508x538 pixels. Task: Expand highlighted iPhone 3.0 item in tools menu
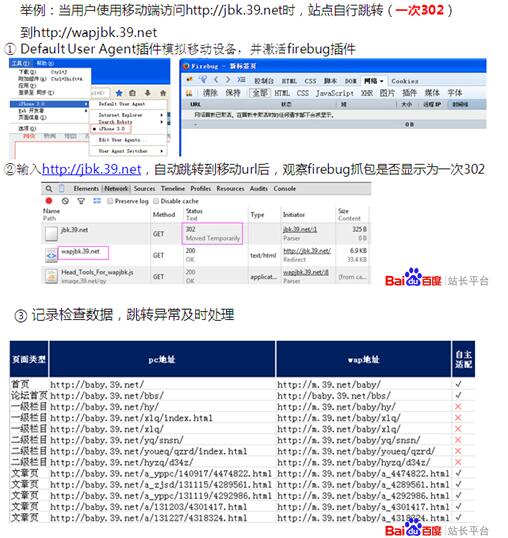(x=49, y=104)
